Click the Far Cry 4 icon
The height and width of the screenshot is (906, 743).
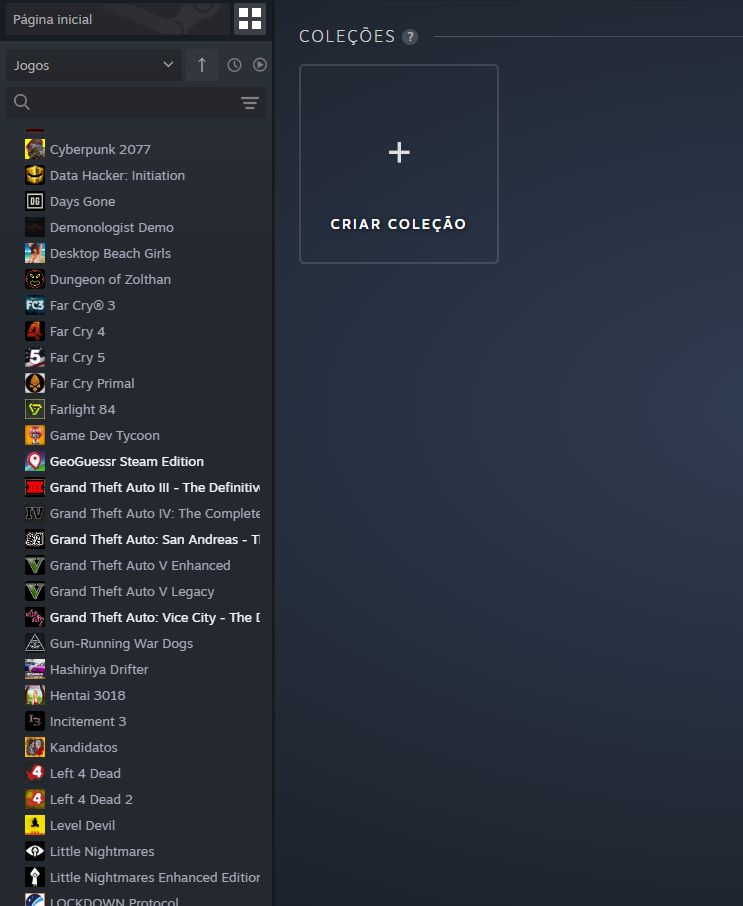click(35, 331)
